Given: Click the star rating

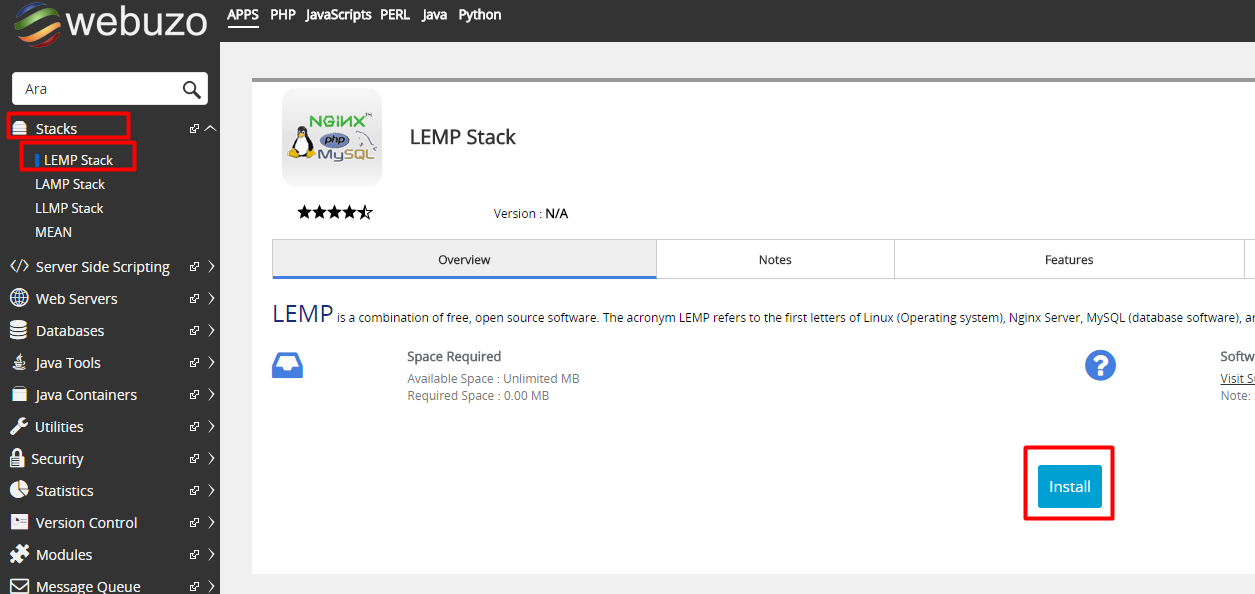Looking at the screenshot, I should coord(335,213).
